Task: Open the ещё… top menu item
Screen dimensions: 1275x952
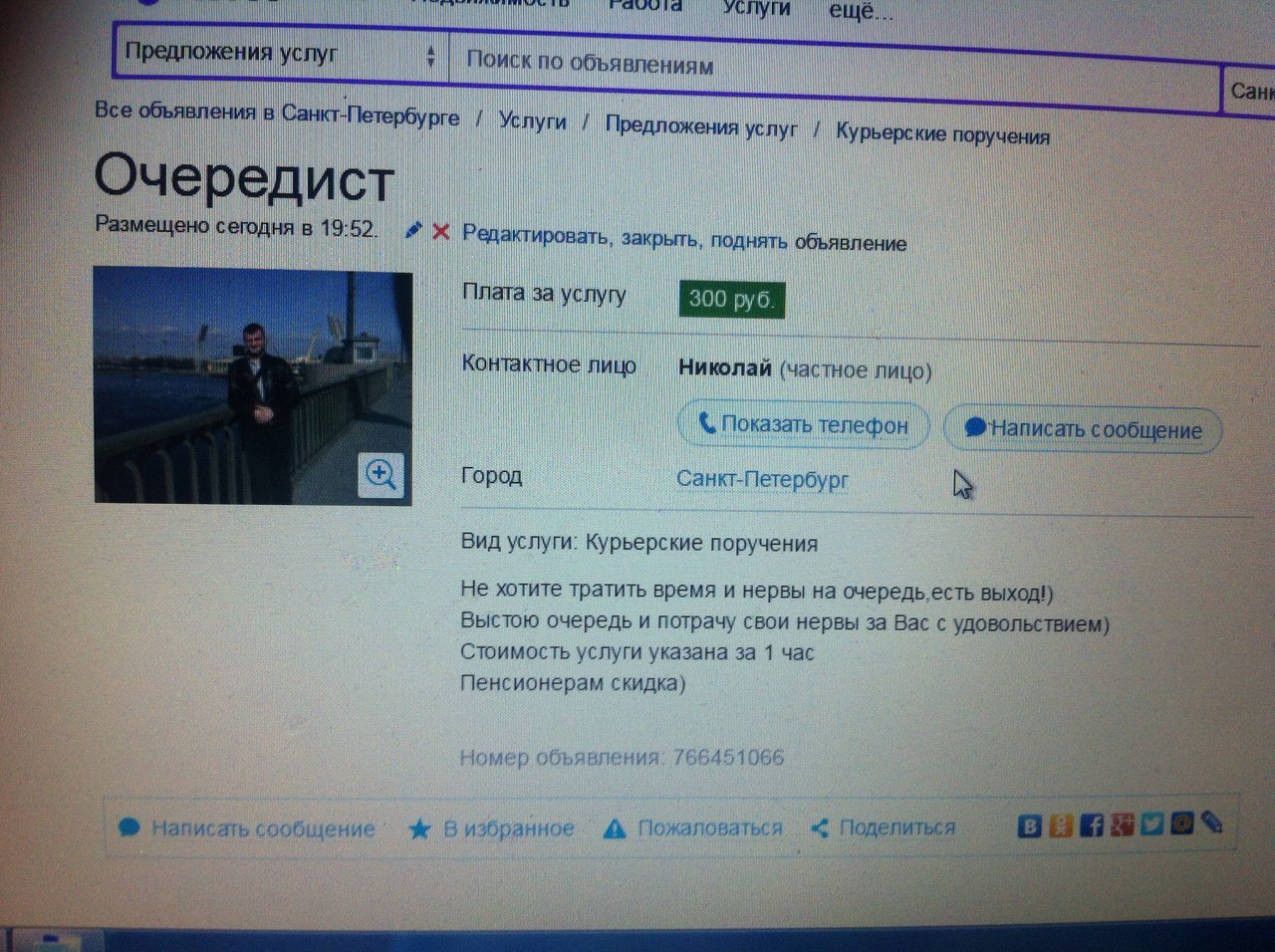Action: (x=862, y=11)
